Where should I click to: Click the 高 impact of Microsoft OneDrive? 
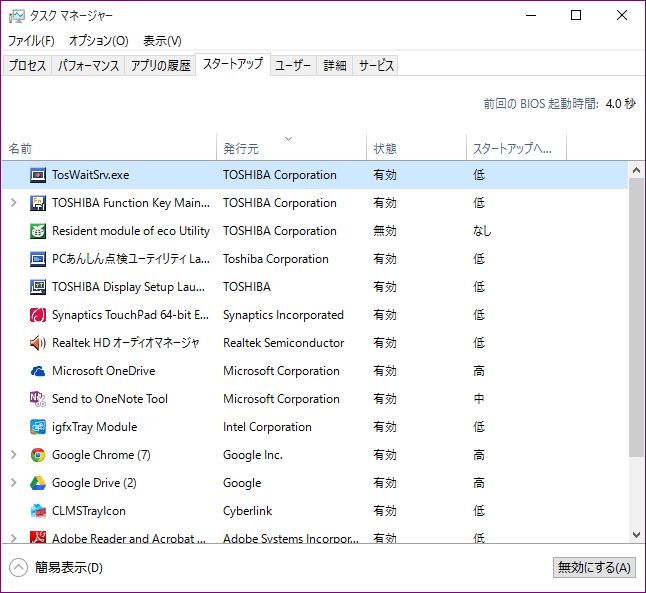coord(479,371)
